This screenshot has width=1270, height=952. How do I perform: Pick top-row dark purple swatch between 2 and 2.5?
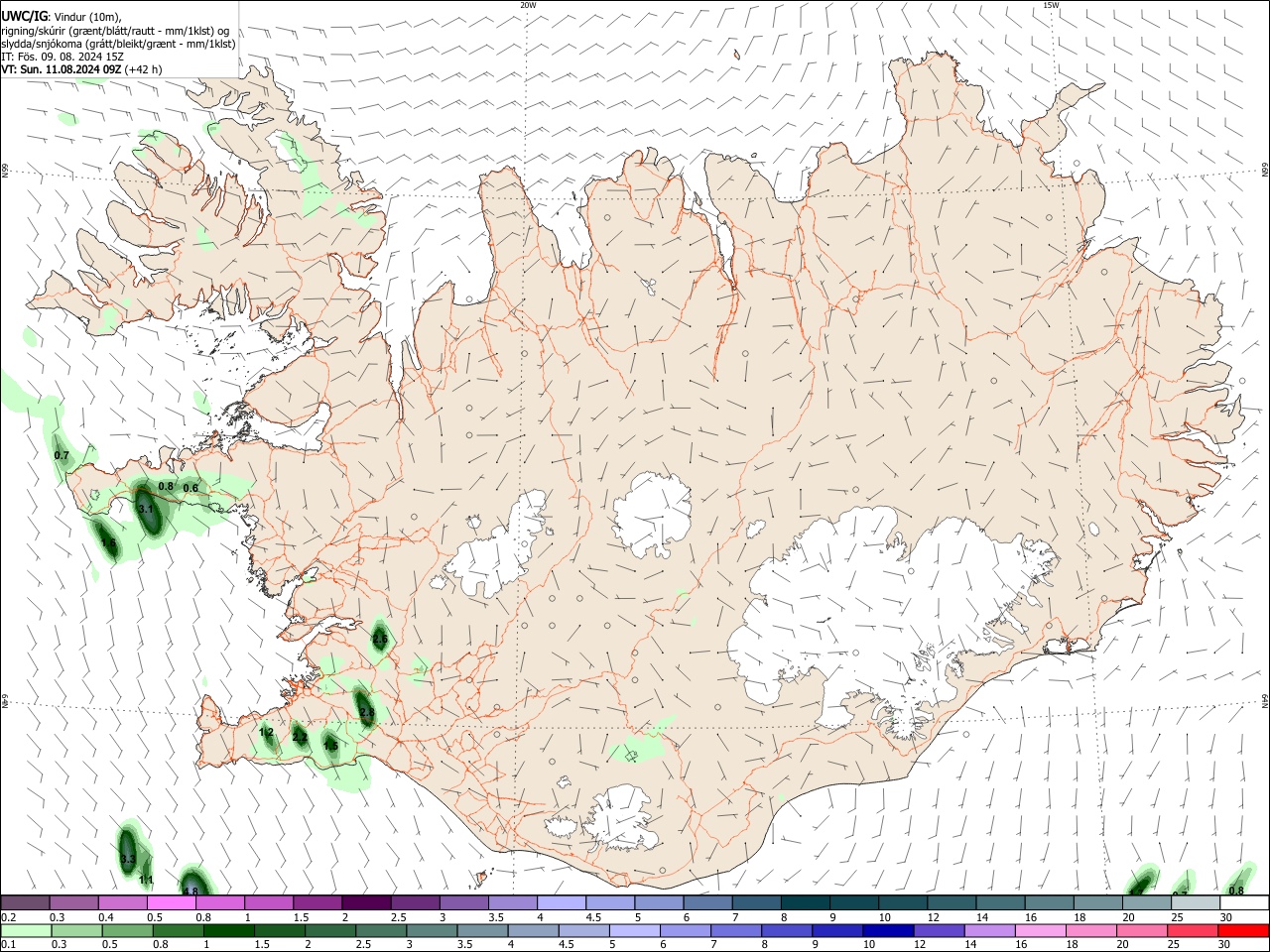pyautogui.click(x=365, y=903)
